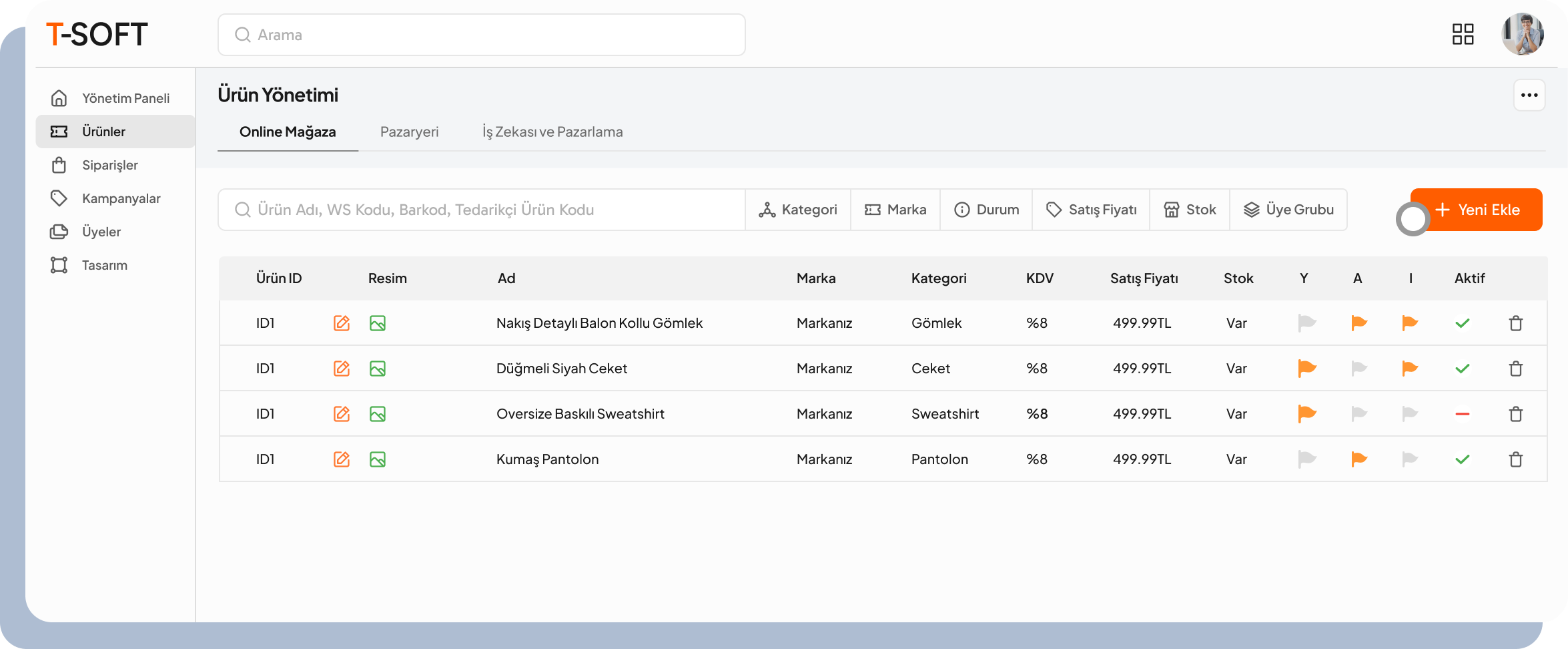Click the user profile avatar
The height and width of the screenshot is (649, 1568).
1522,34
